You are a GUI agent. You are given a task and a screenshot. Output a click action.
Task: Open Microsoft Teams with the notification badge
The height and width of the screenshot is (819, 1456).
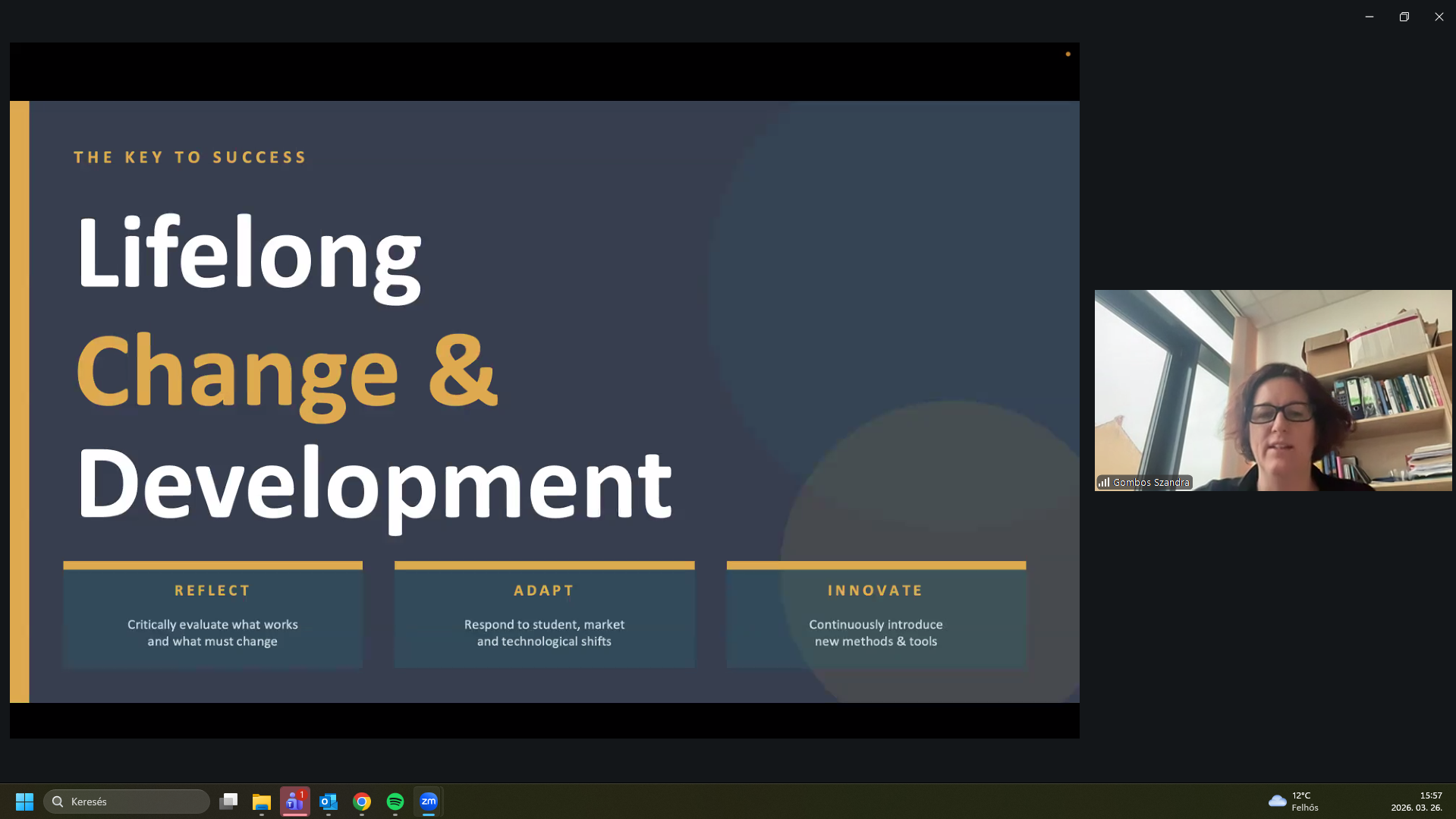pyautogui.click(x=294, y=802)
